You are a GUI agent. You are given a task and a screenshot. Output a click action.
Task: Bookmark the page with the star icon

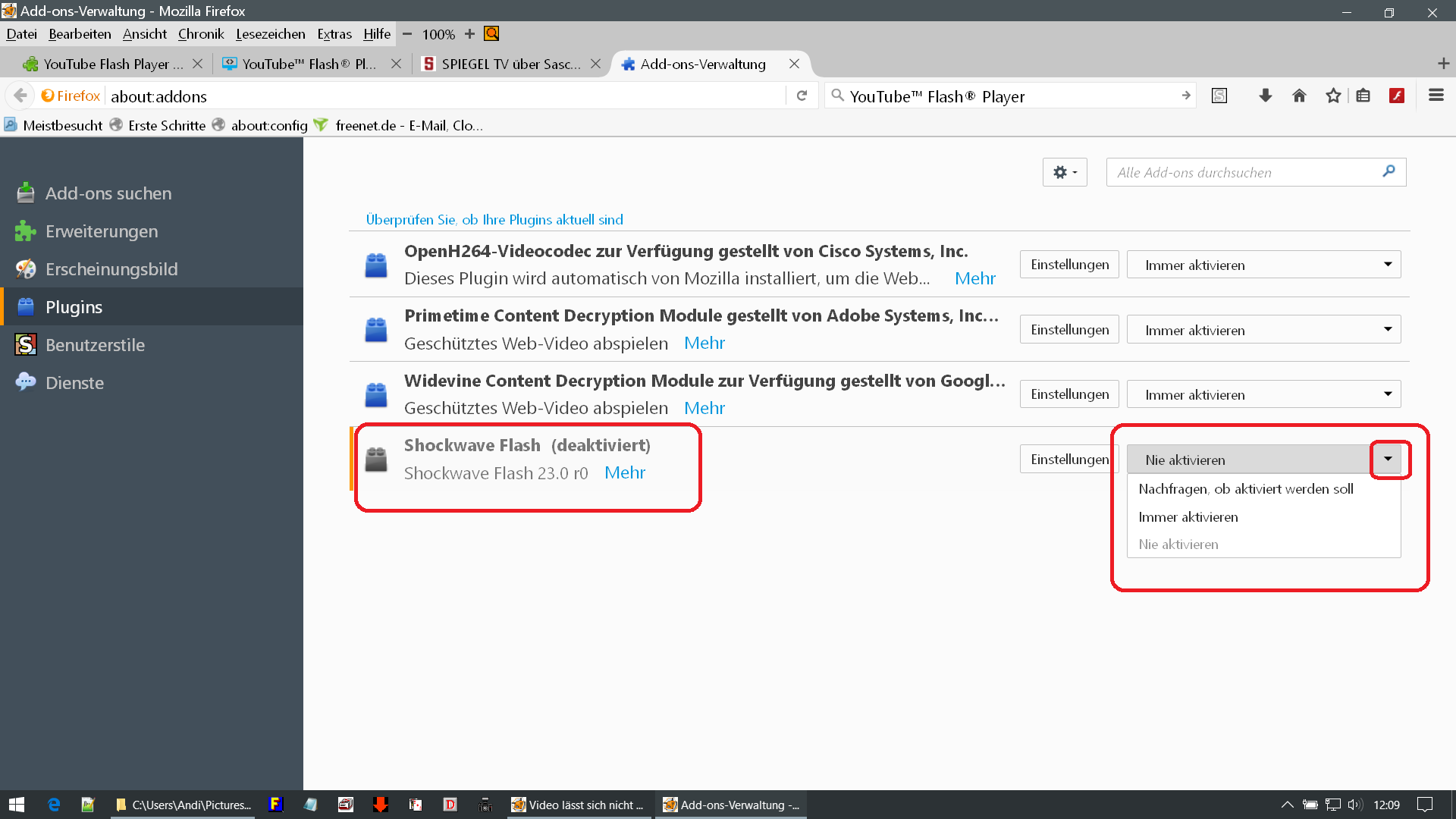[1332, 96]
